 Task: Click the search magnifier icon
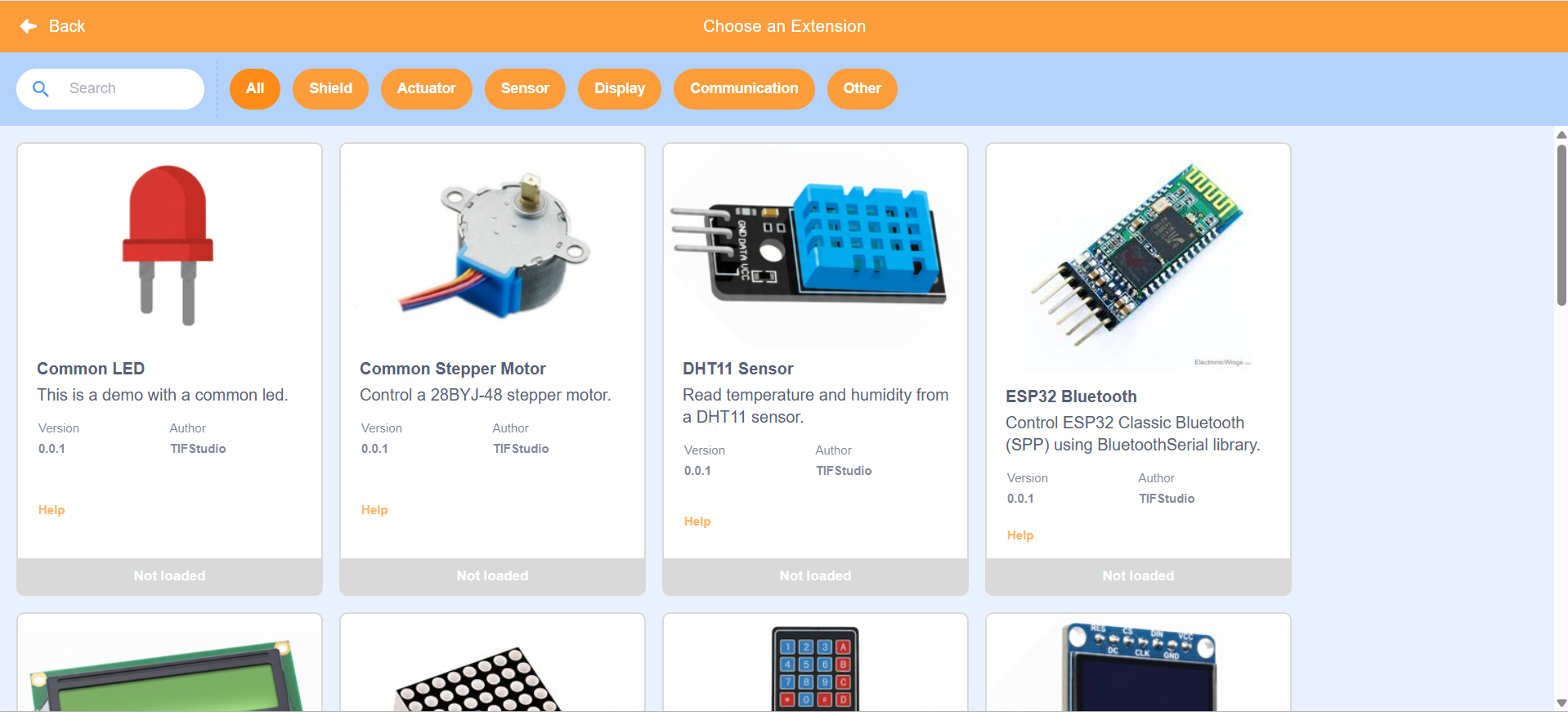click(x=41, y=88)
